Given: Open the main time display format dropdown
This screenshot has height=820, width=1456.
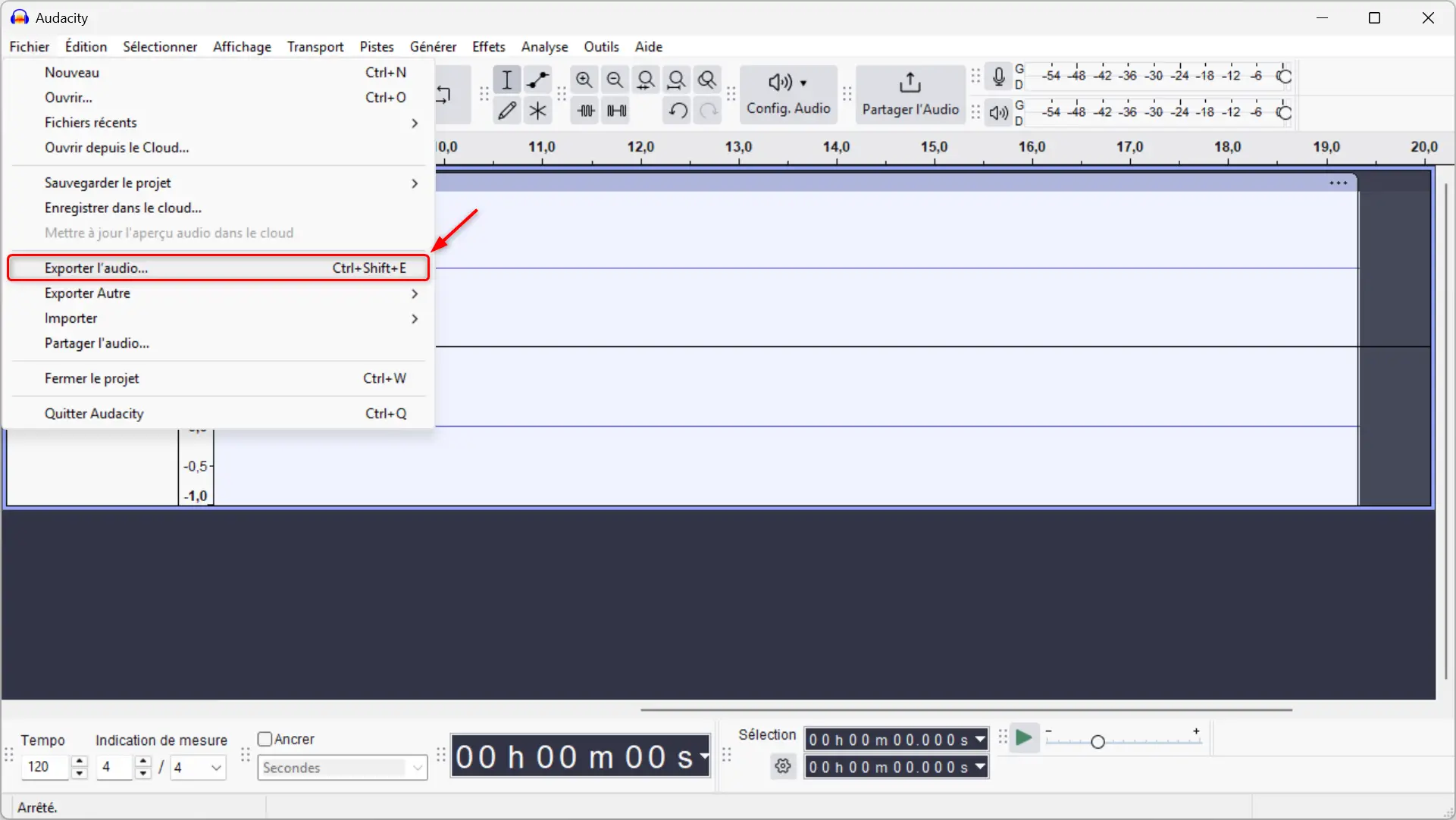Looking at the screenshot, I should point(704,756).
